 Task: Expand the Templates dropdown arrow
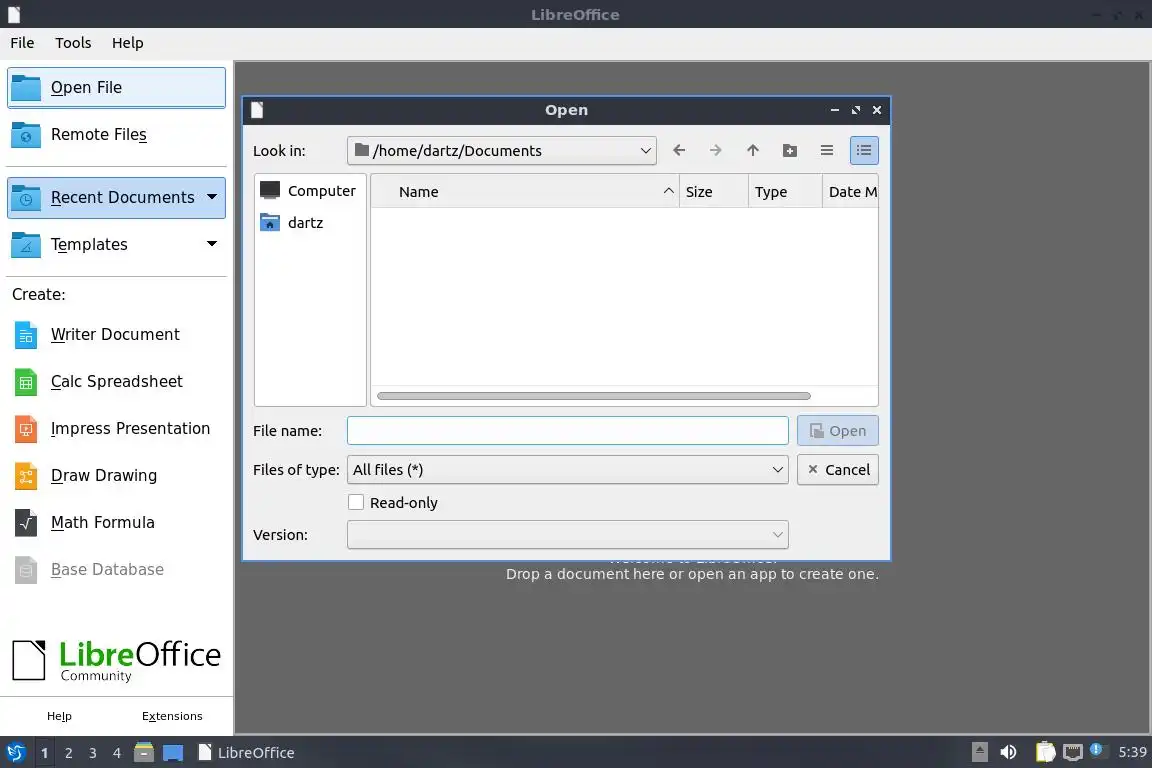click(212, 244)
